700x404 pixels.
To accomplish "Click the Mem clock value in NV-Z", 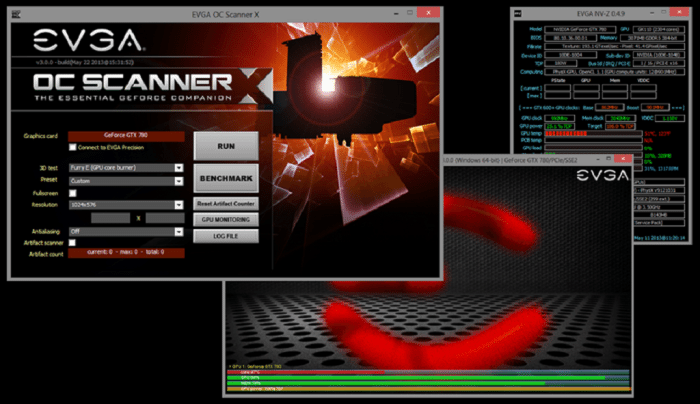I will (x=621, y=118).
